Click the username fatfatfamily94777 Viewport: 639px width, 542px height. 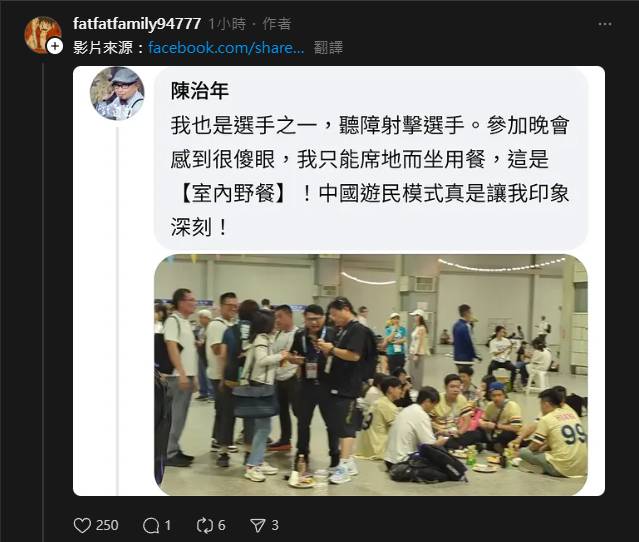pos(137,24)
